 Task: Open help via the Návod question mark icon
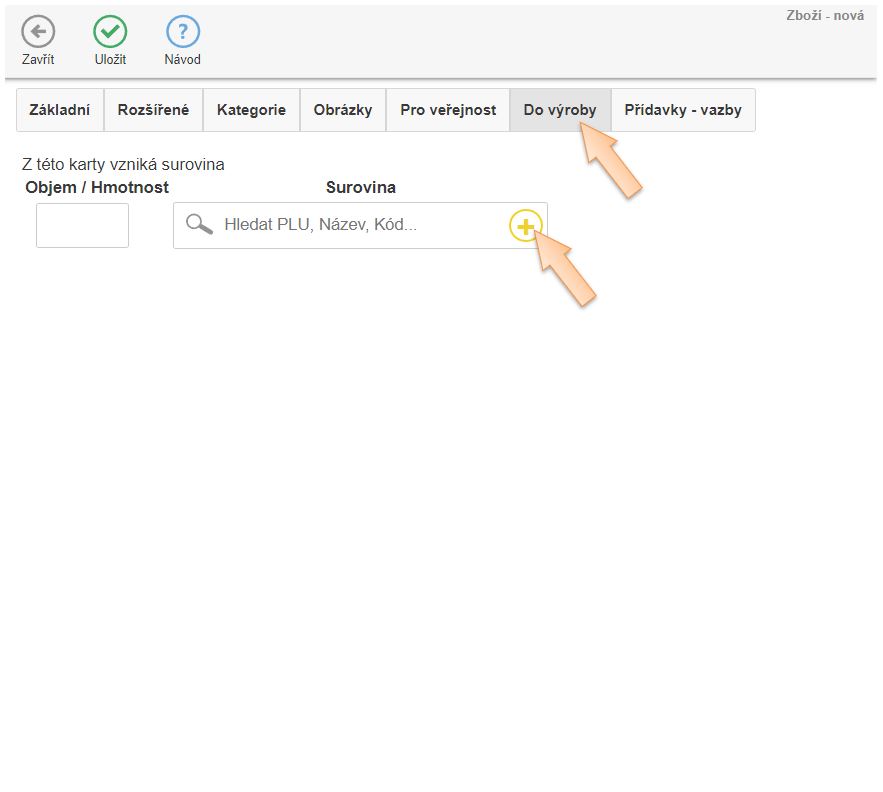pos(182,31)
